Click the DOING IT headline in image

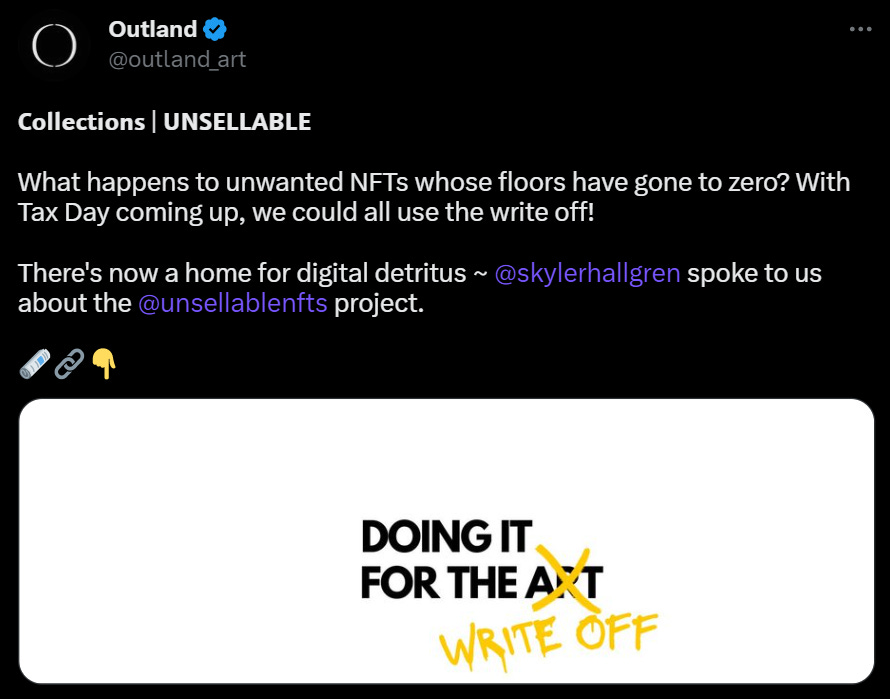[445, 537]
